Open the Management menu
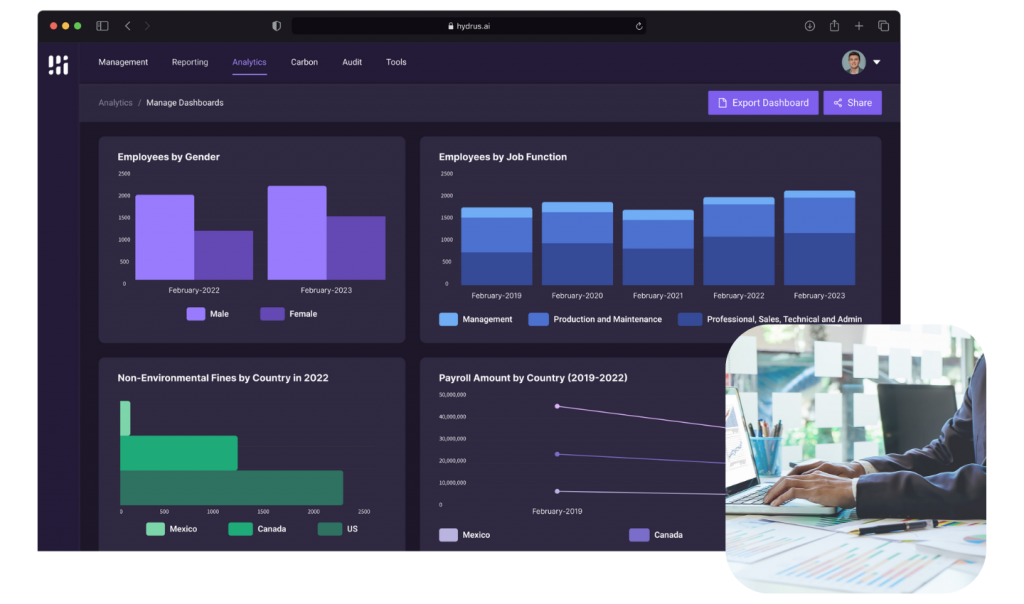The width and height of the screenshot is (1024, 604). pos(123,62)
